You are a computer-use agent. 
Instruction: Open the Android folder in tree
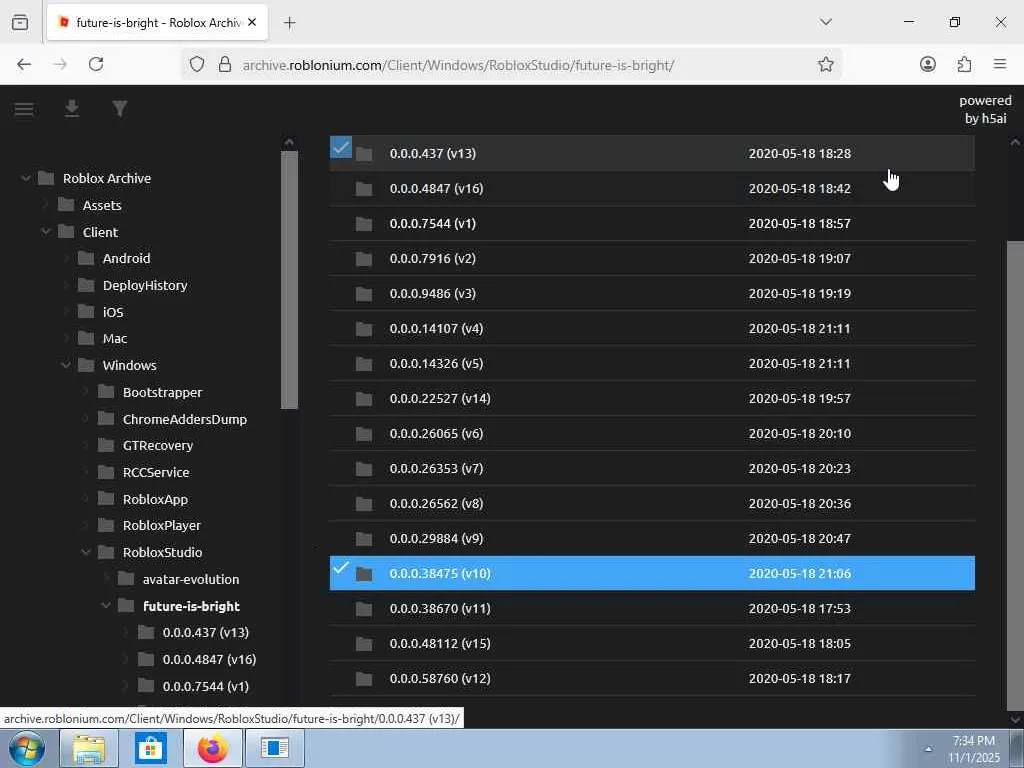(127, 258)
